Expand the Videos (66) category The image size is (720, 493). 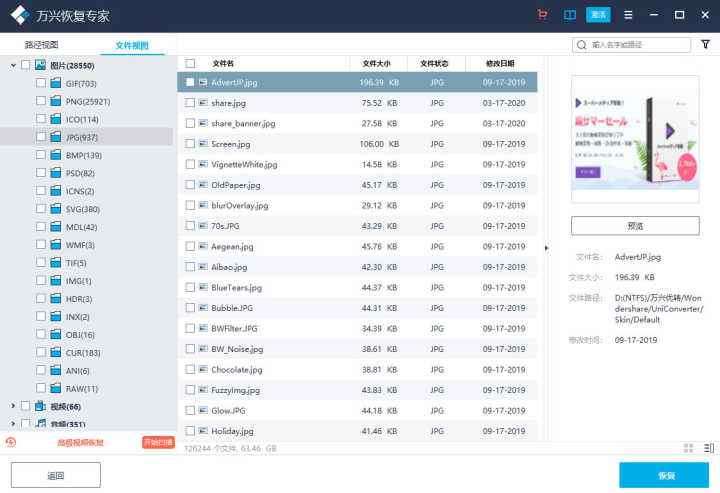pyautogui.click(x=13, y=406)
